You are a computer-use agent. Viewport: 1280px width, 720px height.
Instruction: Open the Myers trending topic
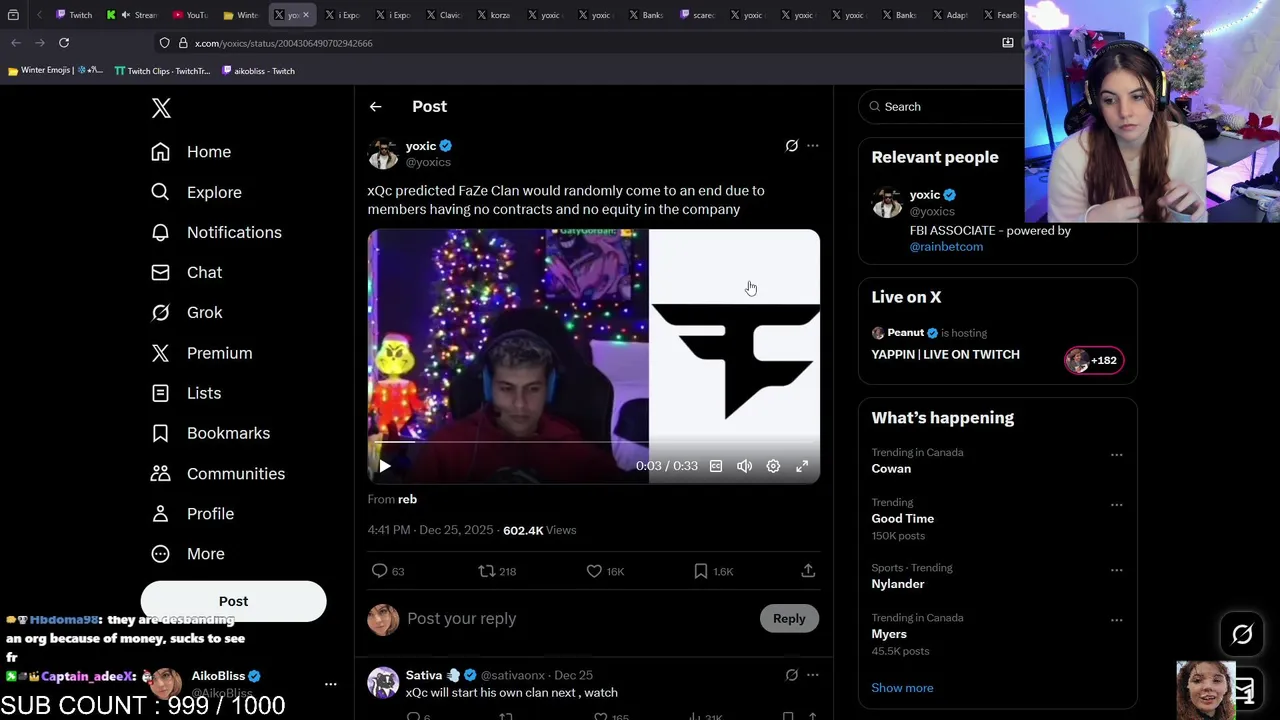pyautogui.click(x=889, y=634)
